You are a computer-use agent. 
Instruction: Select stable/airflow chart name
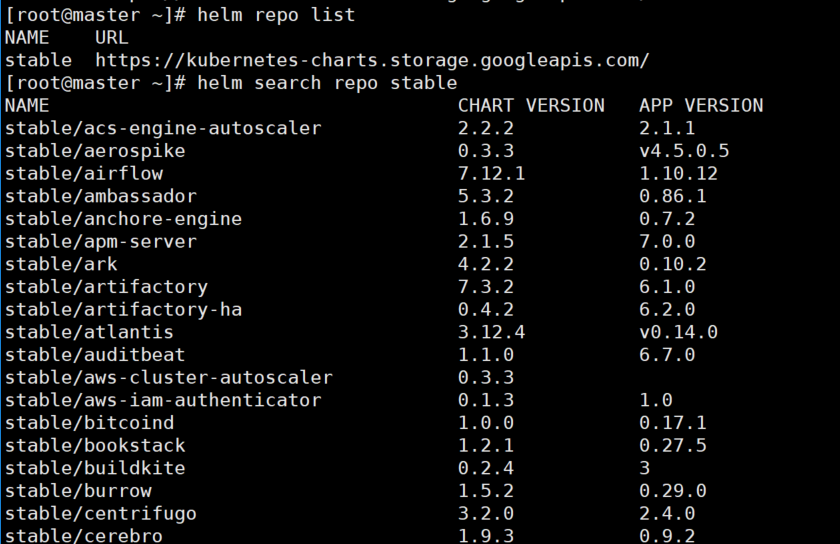(x=84, y=174)
